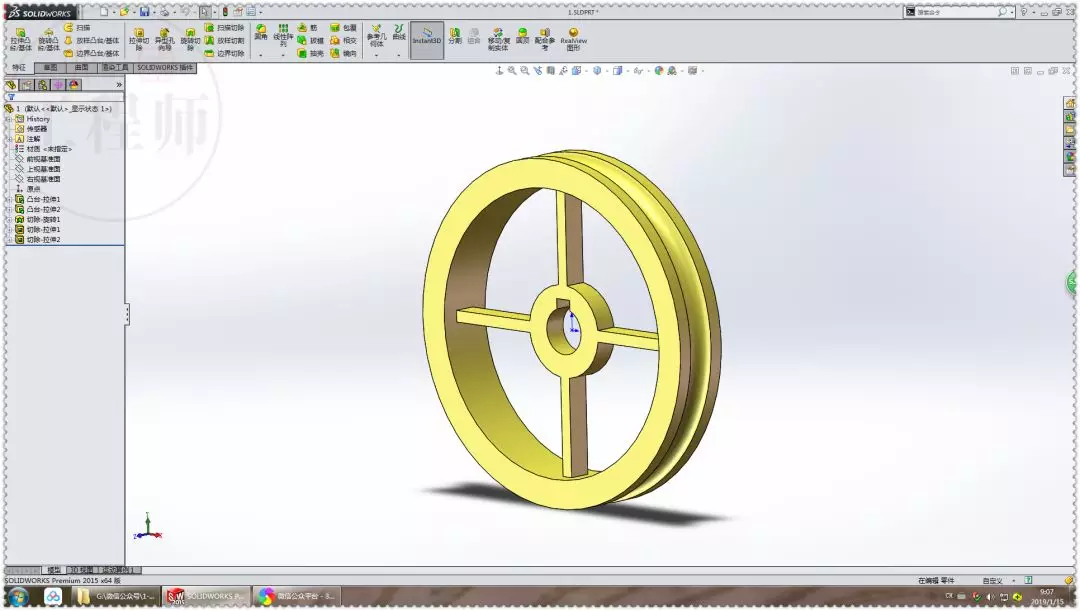The image size is (1080, 611).
Task: Select Revolved Boss/Base tool (旋转凸台/基体)
Action: coord(48,40)
